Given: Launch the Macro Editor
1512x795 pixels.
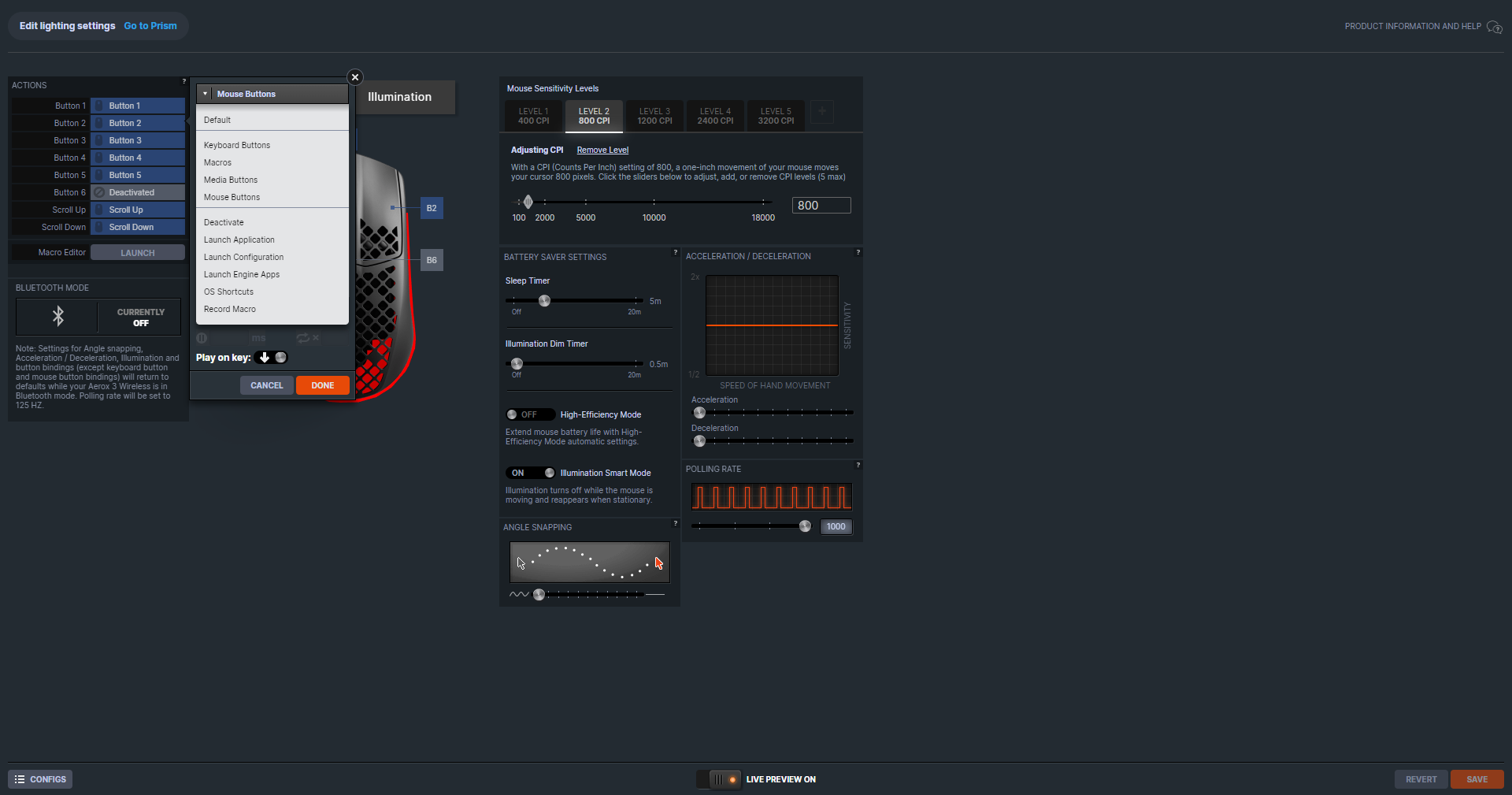Looking at the screenshot, I should pos(138,253).
